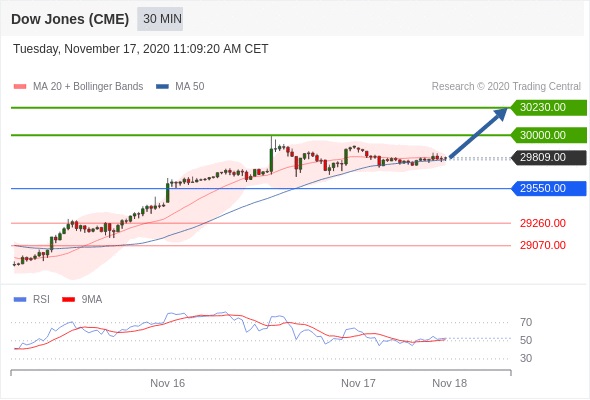Click the 30000.00 resistance price tag
This screenshot has width=590, height=400.
pyautogui.click(x=549, y=135)
